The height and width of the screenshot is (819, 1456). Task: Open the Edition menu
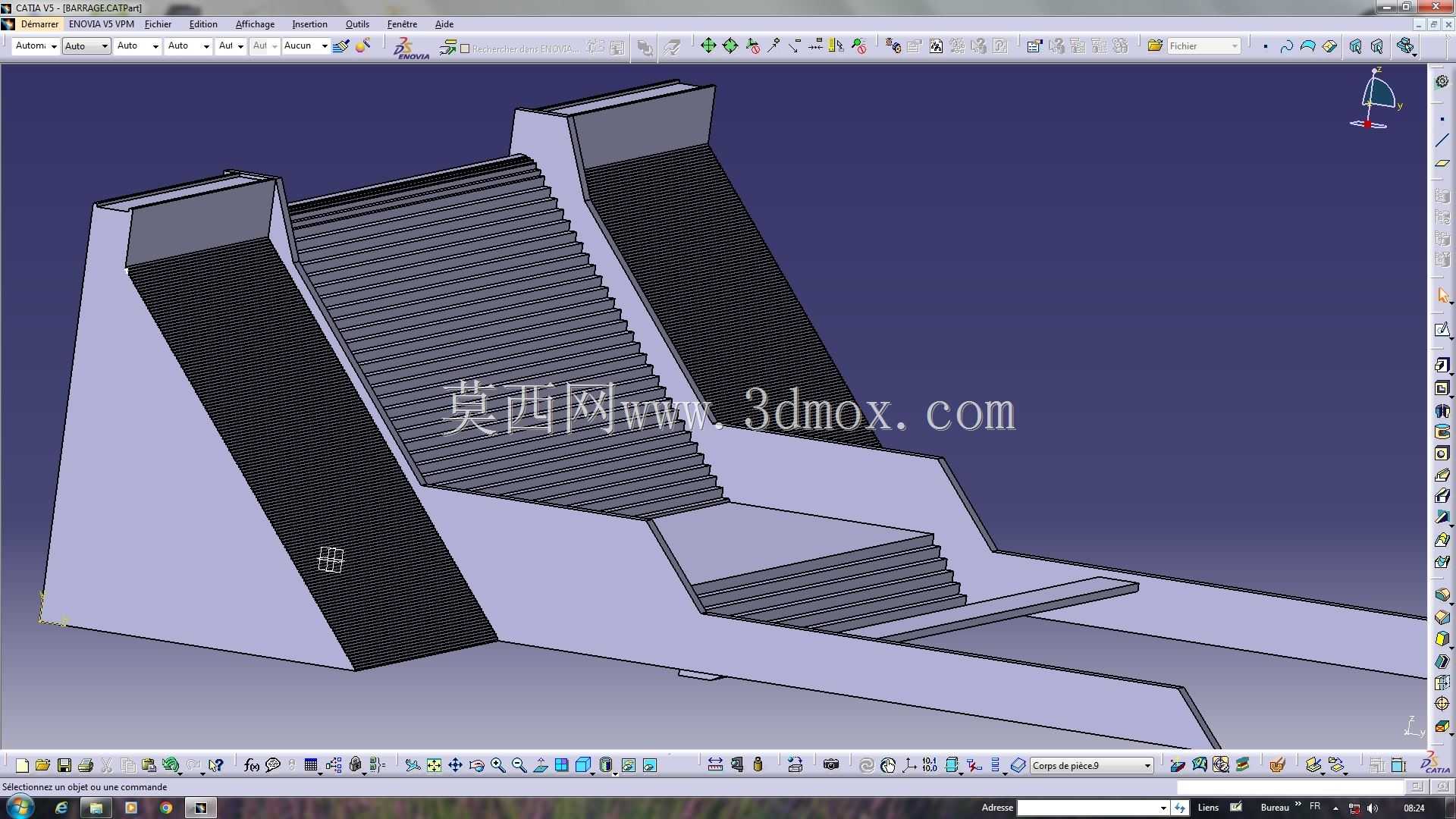click(203, 24)
